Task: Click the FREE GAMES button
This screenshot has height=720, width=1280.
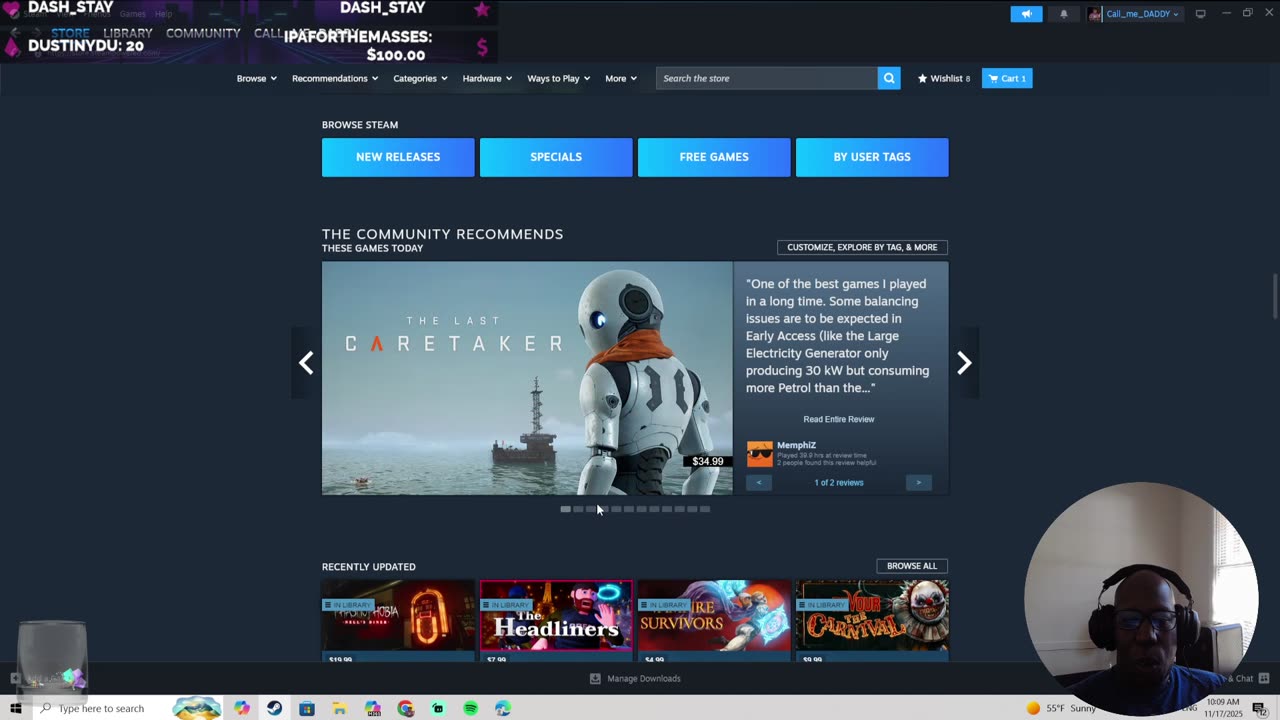Action: click(714, 157)
